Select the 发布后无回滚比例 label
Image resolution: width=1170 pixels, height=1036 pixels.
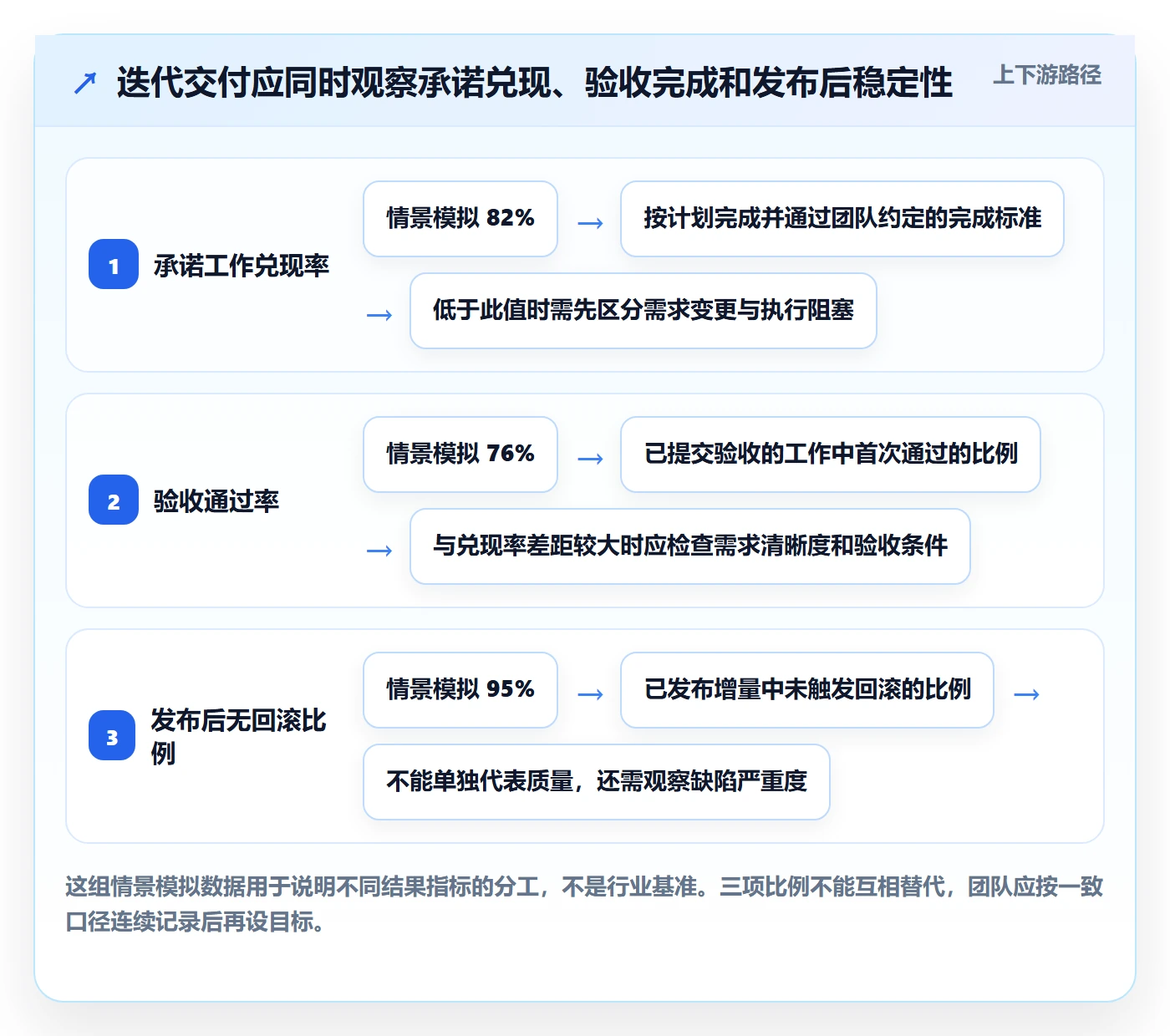pos(239,736)
